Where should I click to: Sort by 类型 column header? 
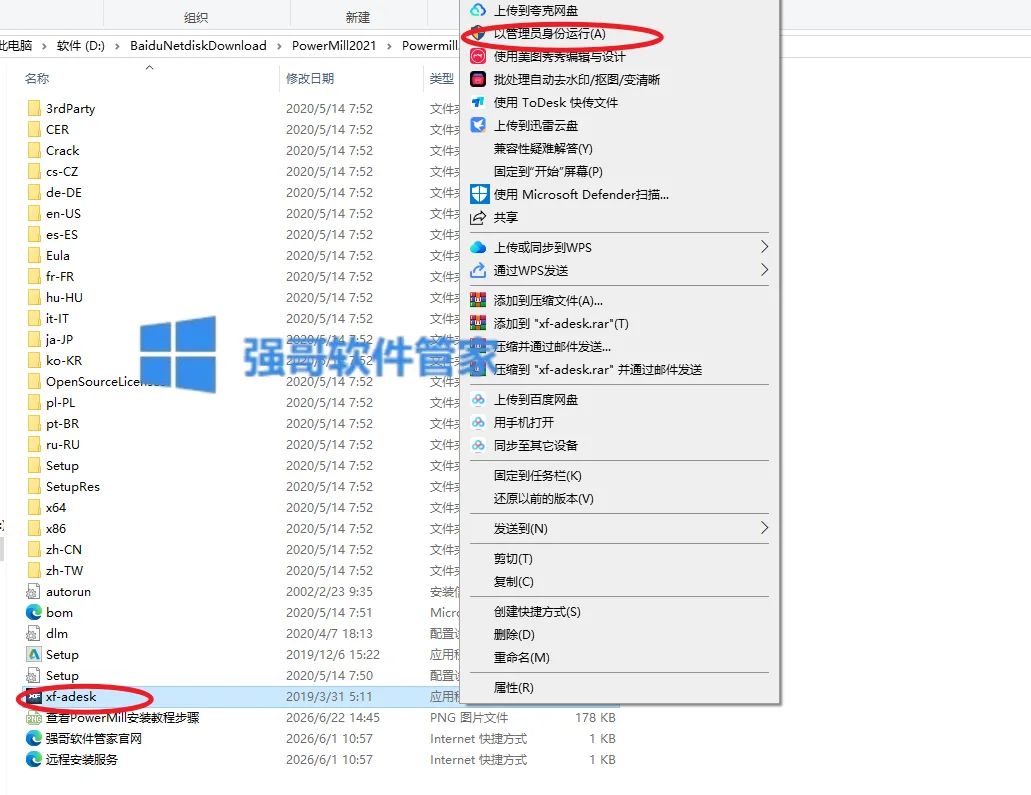coord(442,78)
